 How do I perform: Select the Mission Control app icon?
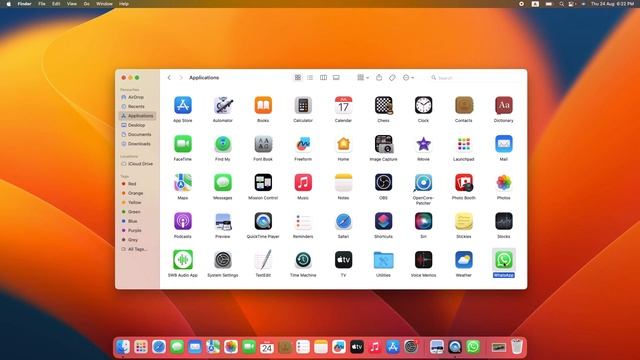263,182
